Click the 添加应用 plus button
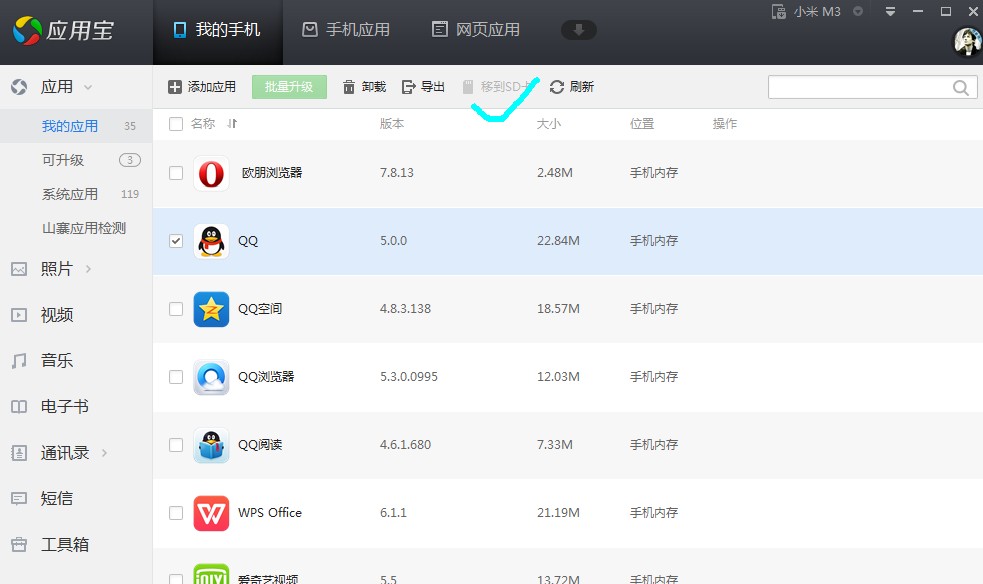Screen dimensions: 983x584 pyautogui.click(x=202, y=86)
